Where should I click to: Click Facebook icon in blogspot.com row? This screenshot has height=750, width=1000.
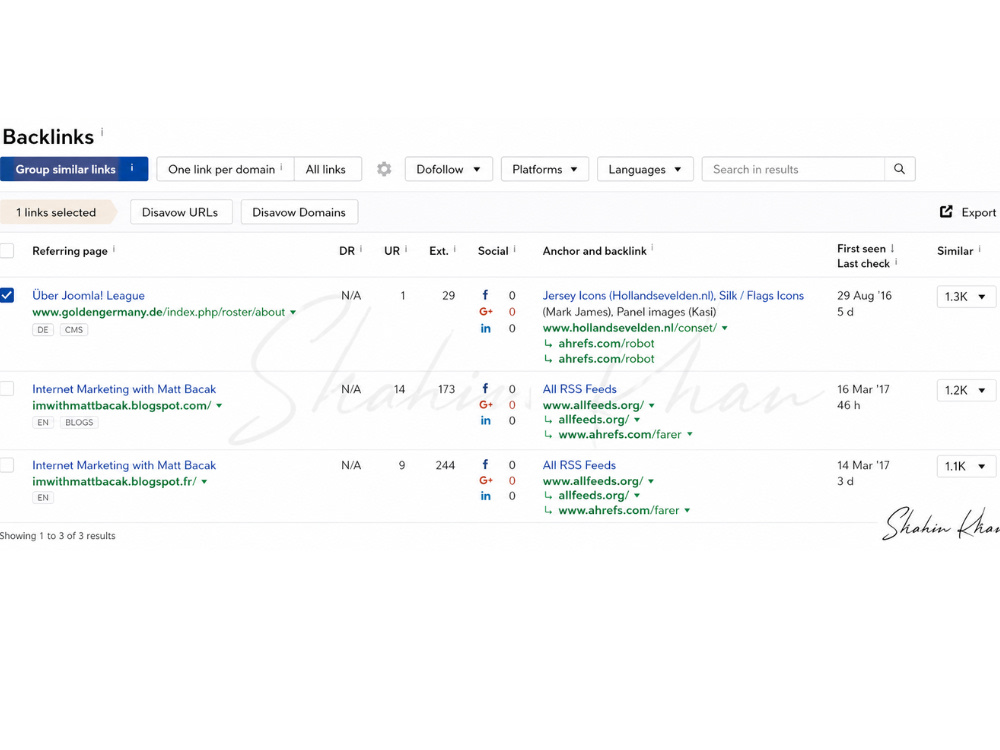click(485, 388)
